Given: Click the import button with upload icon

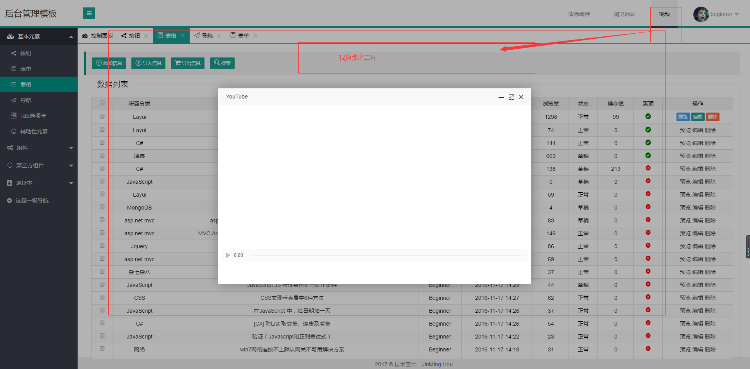Looking at the screenshot, I should [148, 63].
